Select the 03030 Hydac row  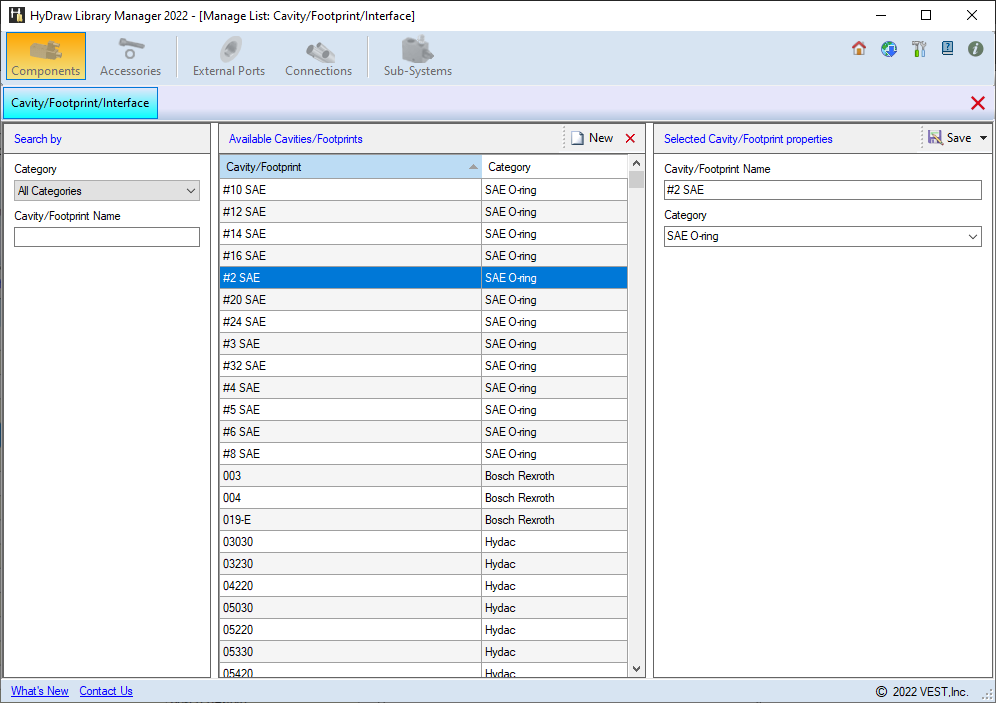(x=423, y=542)
